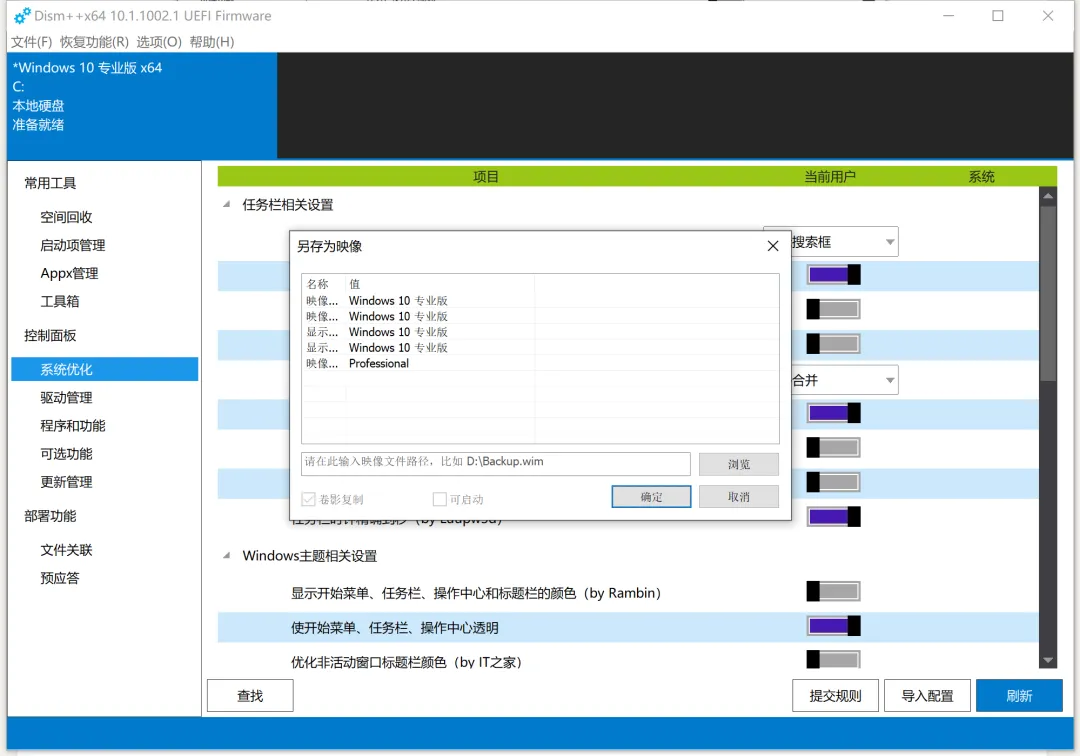The width and height of the screenshot is (1080, 756).
Task: Click the image file path input field
Action: click(496, 463)
